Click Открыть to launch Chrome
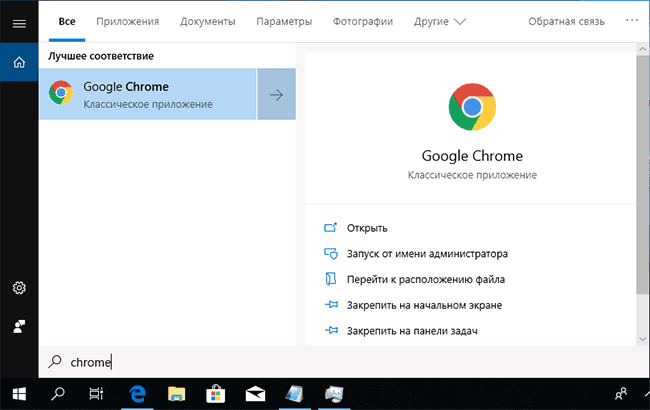650x410 pixels. point(367,228)
